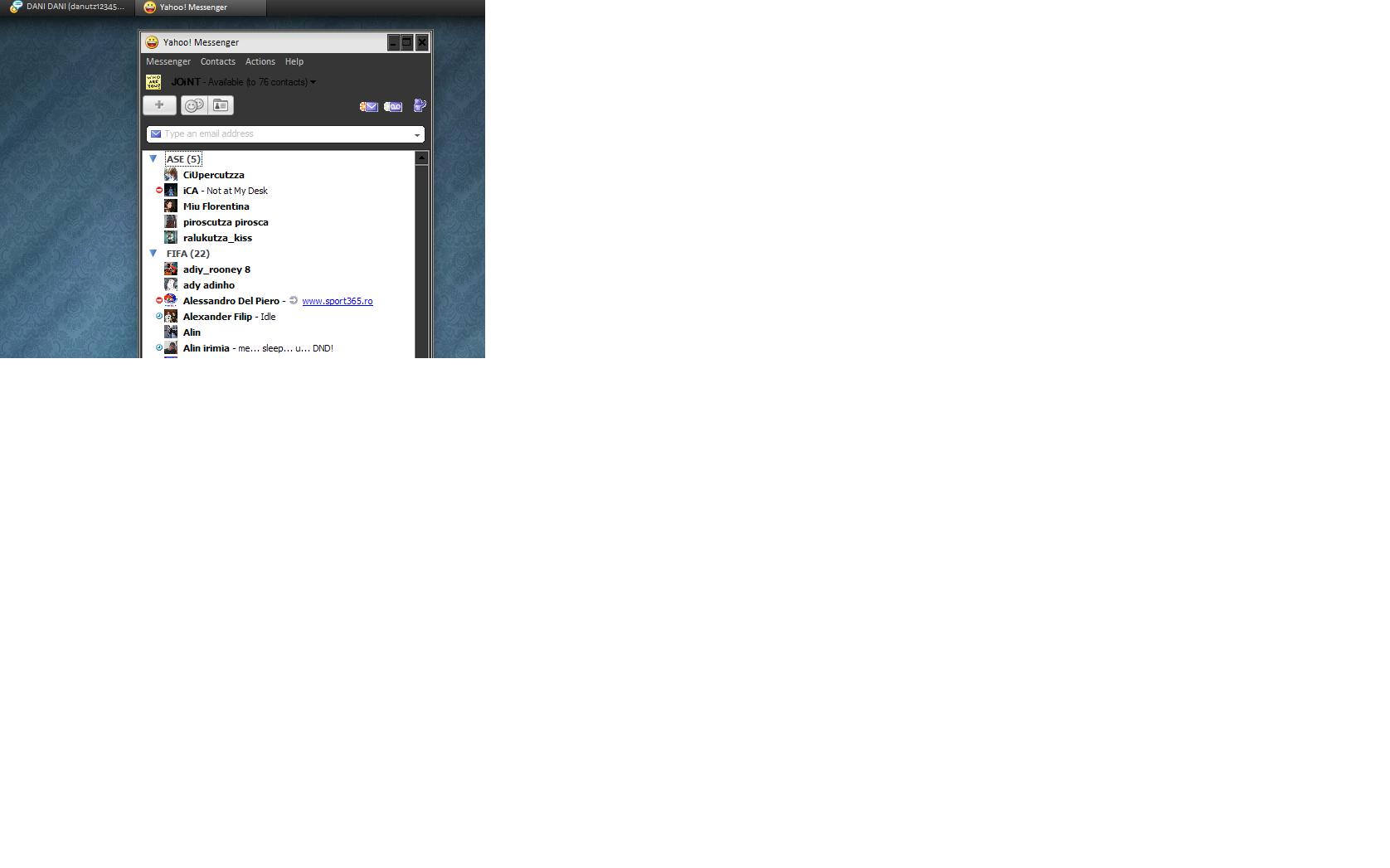Click ralukutza_kiss's avatar picture
The height and width of the screenshot is (868, 1390).
pyautogui.click(x=171, y=238)
